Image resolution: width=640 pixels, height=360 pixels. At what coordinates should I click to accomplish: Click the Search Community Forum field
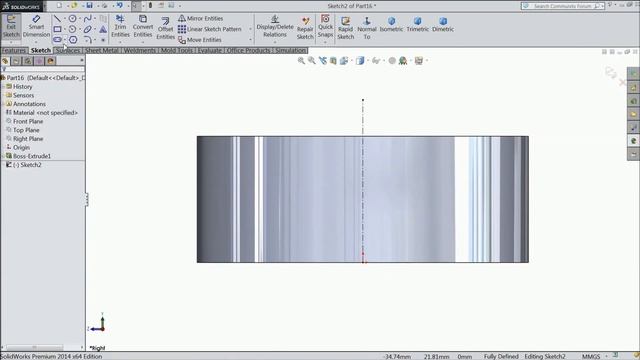point(562,6)
